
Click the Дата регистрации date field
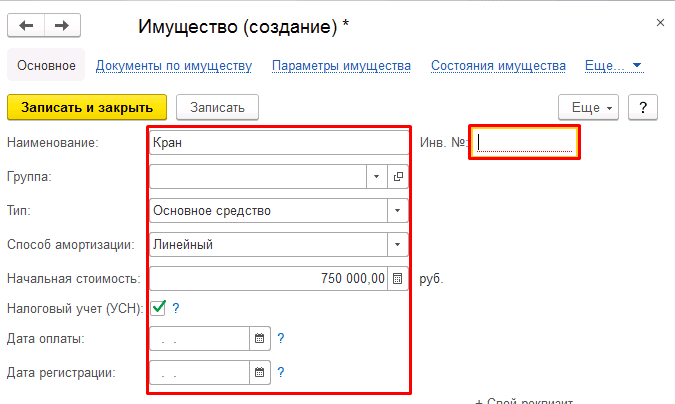coord(200,373)
